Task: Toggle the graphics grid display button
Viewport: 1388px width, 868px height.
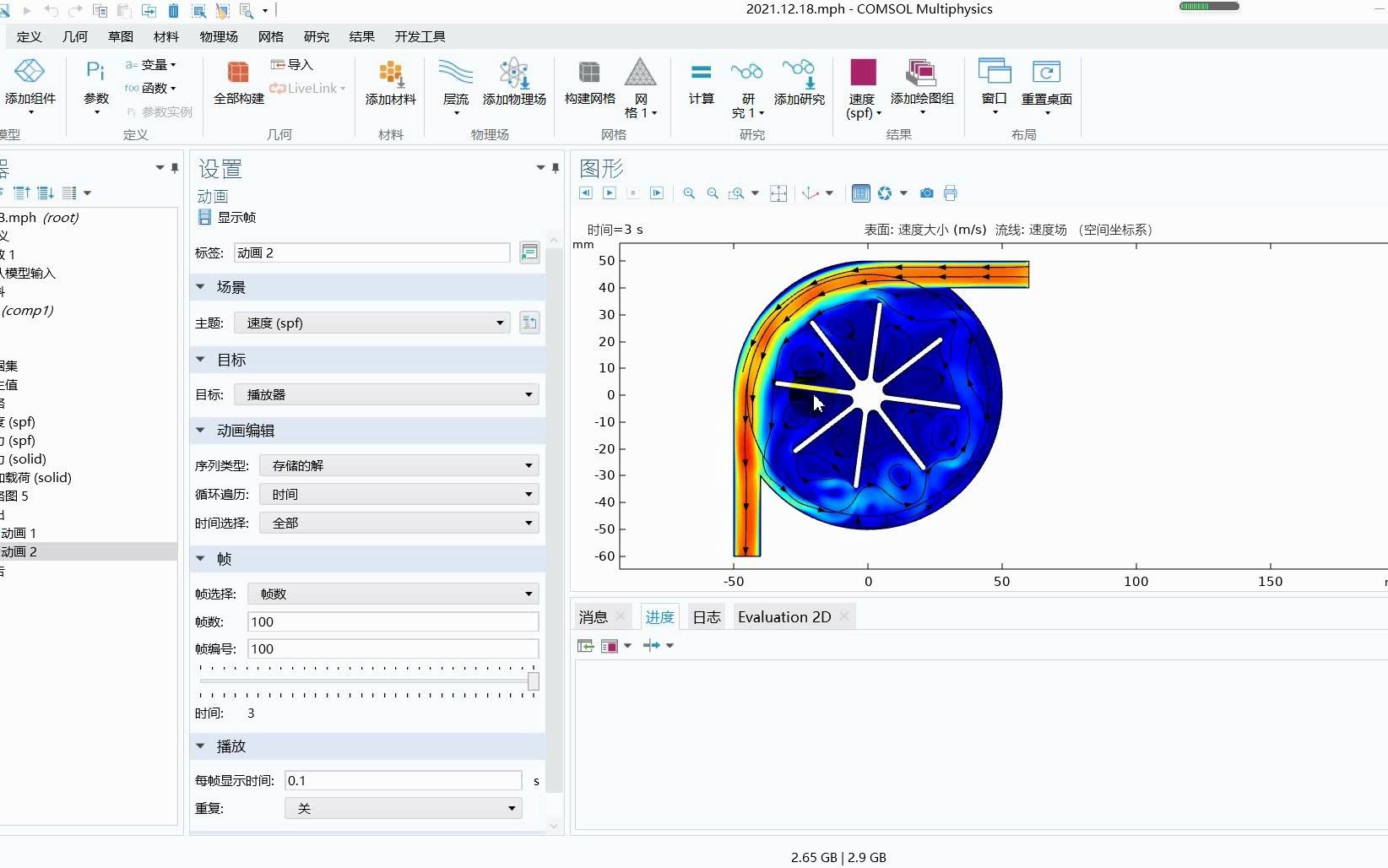Action: coord(860,193)
